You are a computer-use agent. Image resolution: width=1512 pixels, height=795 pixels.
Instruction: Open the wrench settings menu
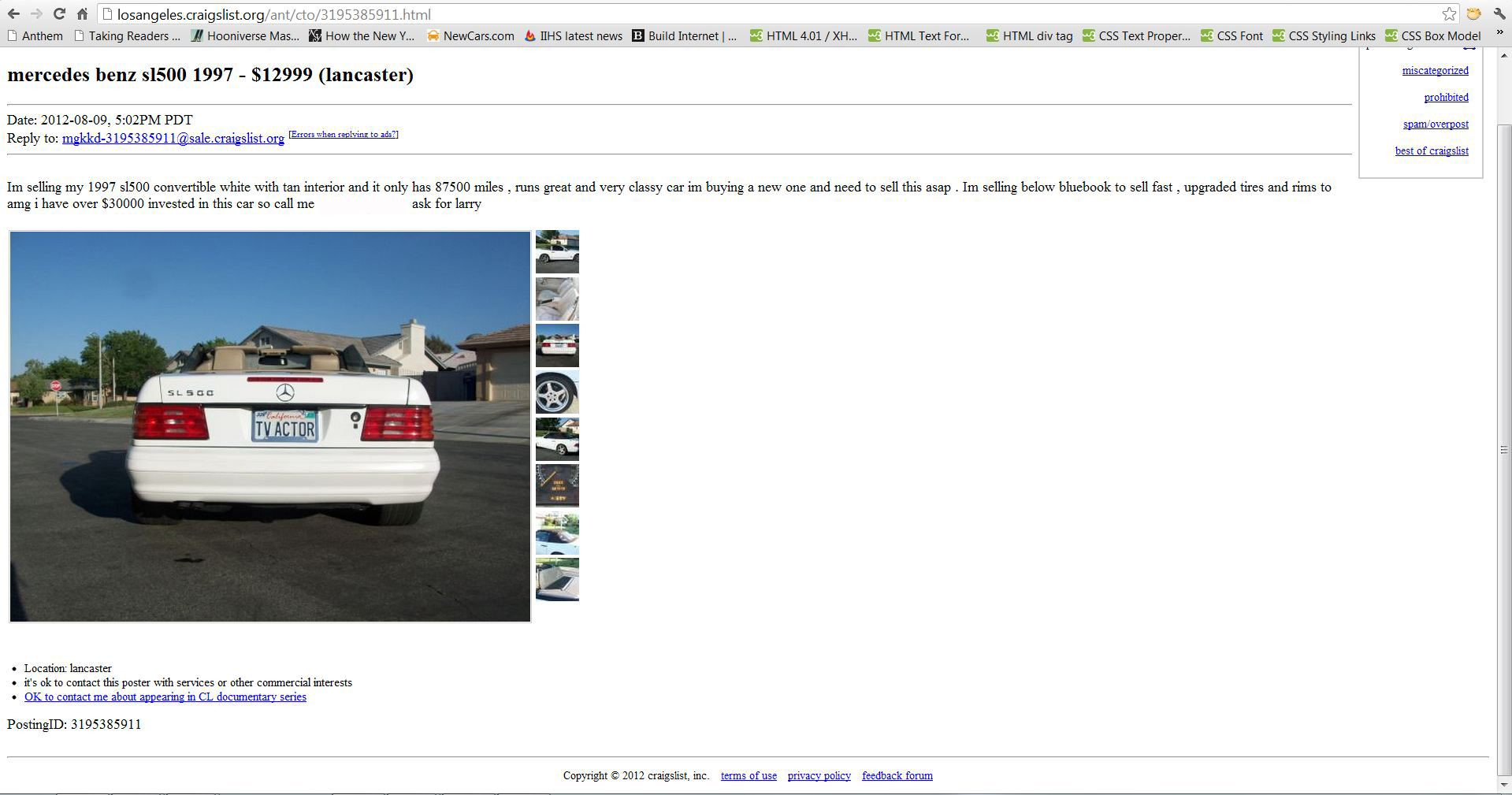click(1499, 14)
